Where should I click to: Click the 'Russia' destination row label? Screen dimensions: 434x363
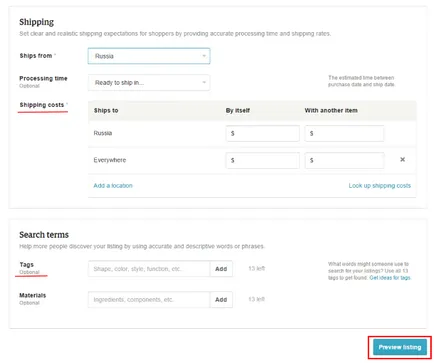point(103,133)
